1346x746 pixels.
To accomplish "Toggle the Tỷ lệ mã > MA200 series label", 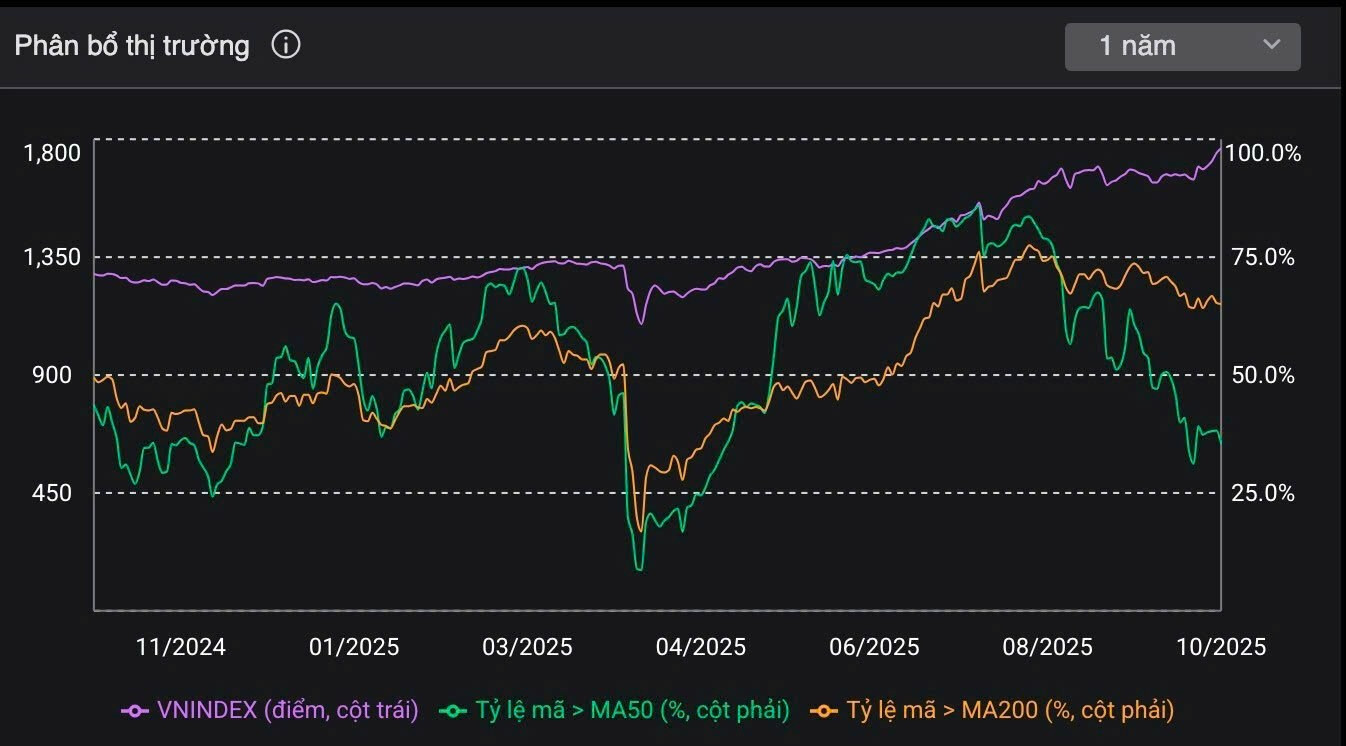I will [x=1010, y=710].
